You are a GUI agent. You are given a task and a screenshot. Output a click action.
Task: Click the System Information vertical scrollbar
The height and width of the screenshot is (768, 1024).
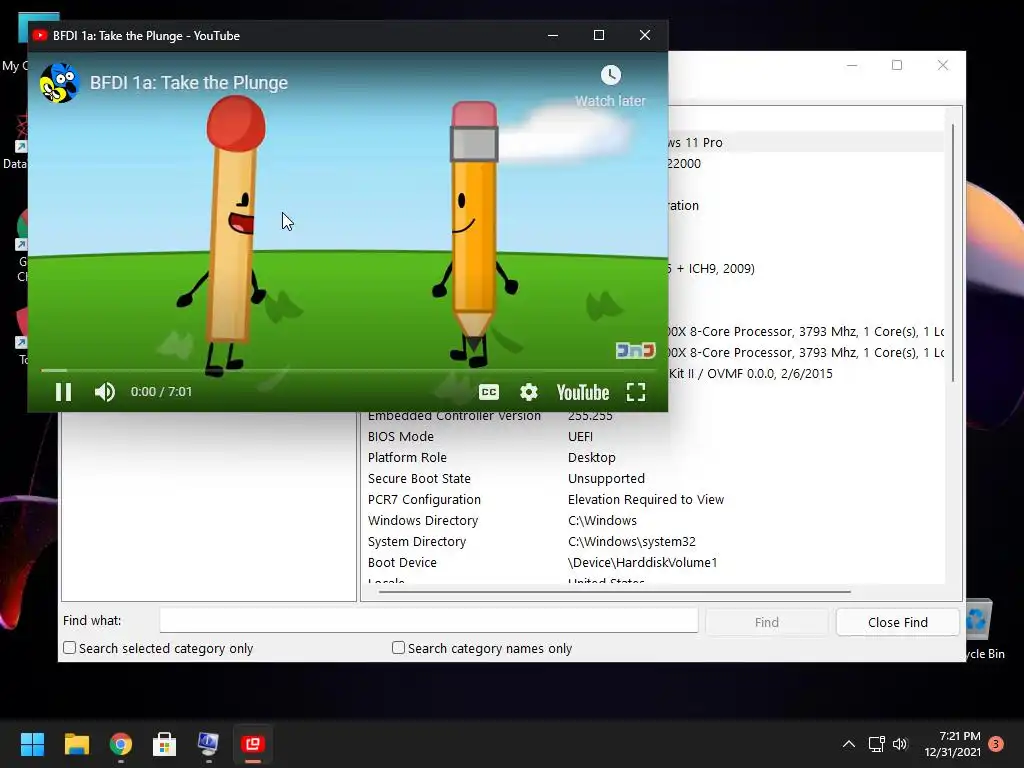tap(953, 252)
